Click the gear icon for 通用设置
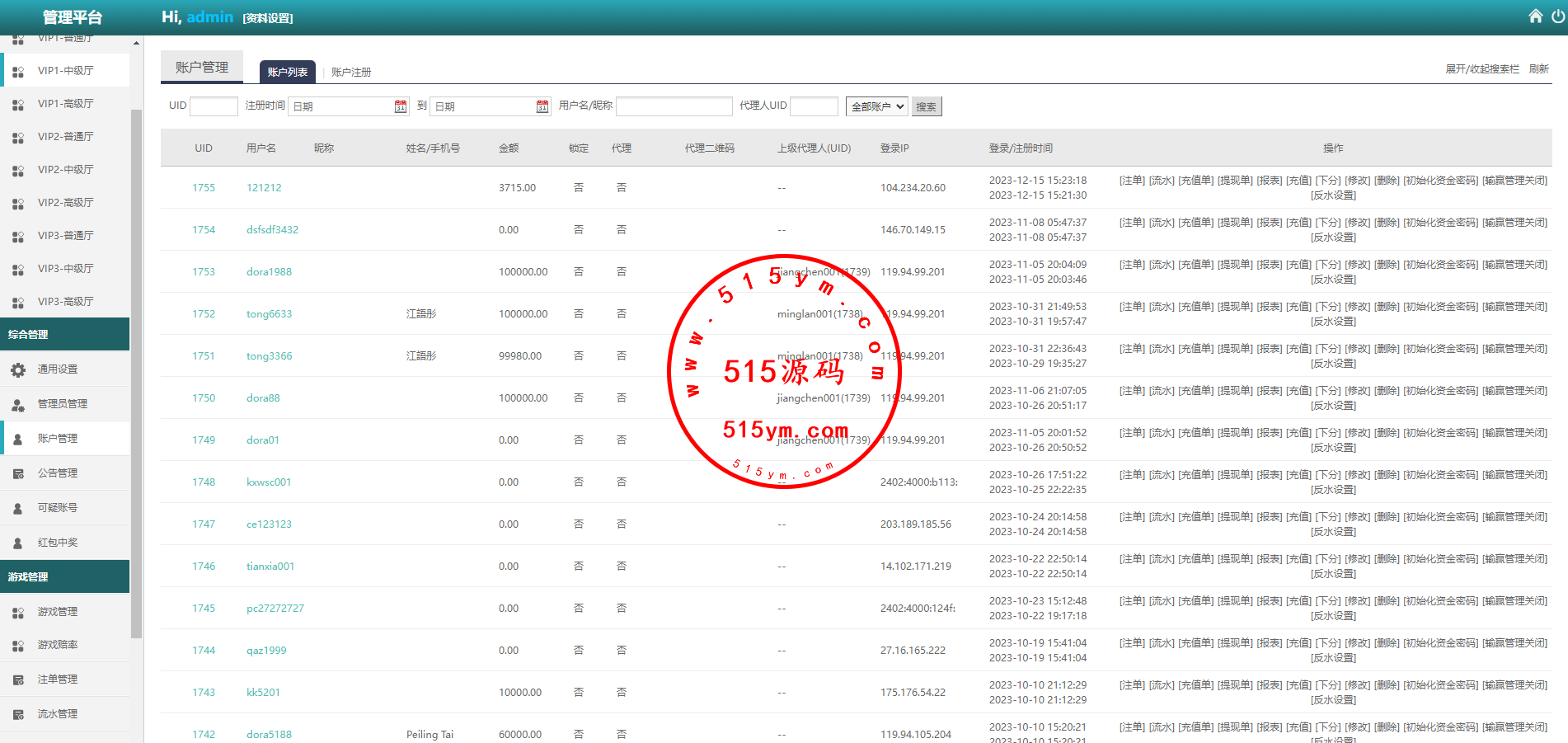Screen dimensions: 1568x743 click(18, 370)
